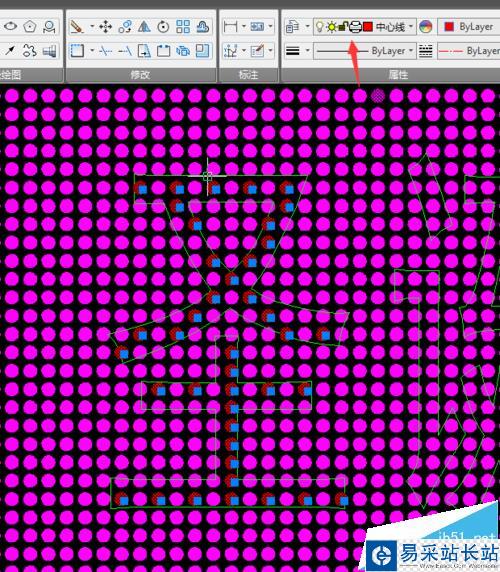Toggle layer plot printer icon

pyautogui.click(x=355, y=27)
